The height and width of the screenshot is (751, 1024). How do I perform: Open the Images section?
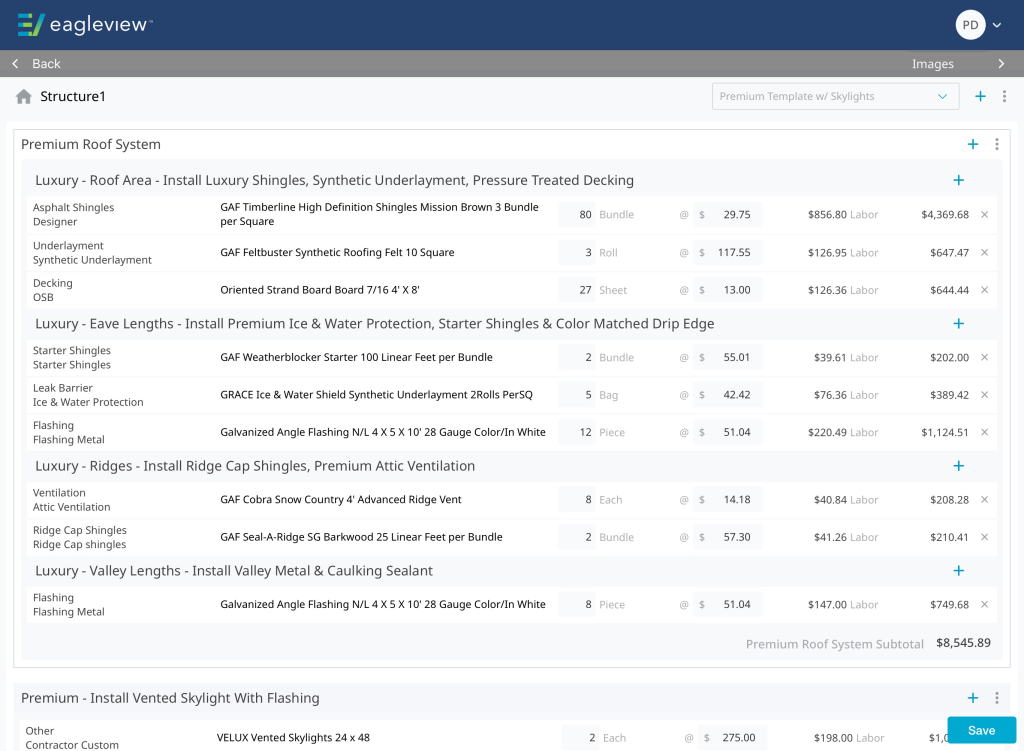(x=933, y=64)
